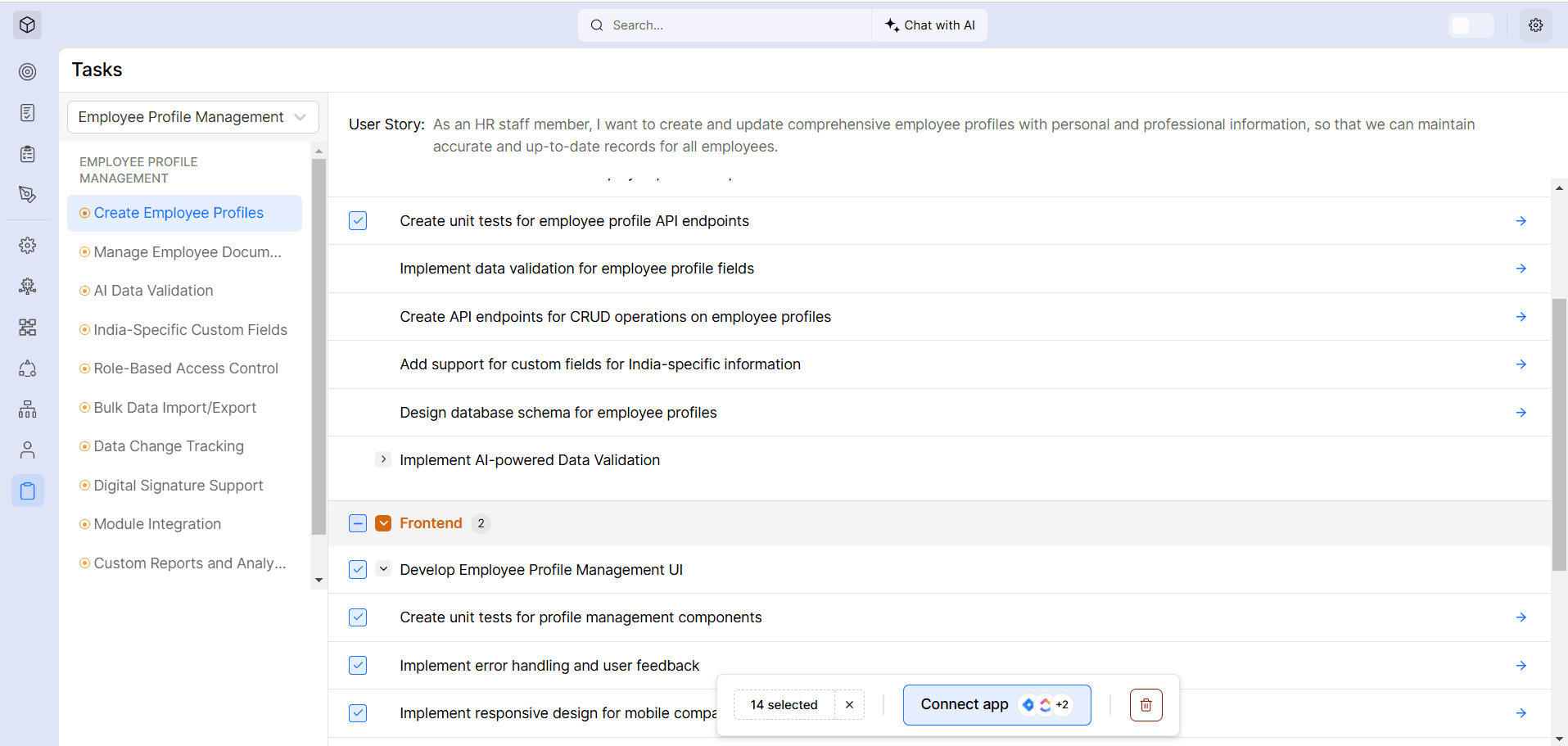Click the user profile icon in the sidebar
The image size is (1568, 746).
[x=27, y=450]
